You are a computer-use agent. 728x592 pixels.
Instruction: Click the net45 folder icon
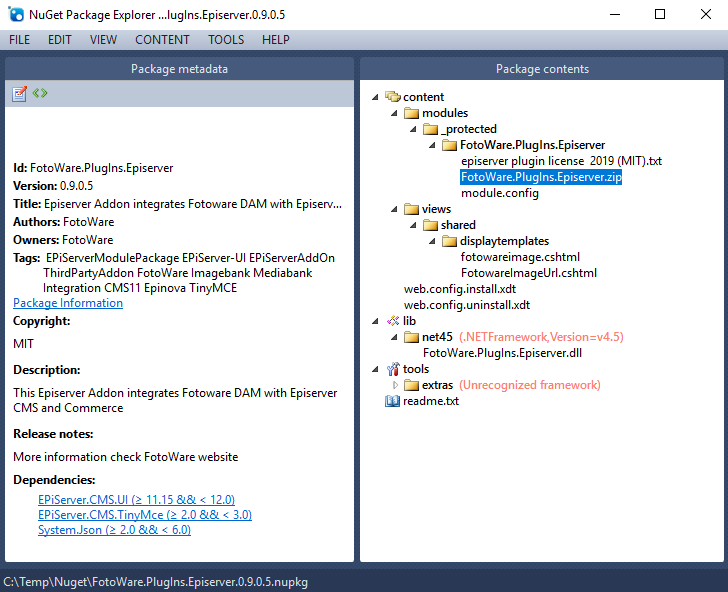click(x=411, y=337)
